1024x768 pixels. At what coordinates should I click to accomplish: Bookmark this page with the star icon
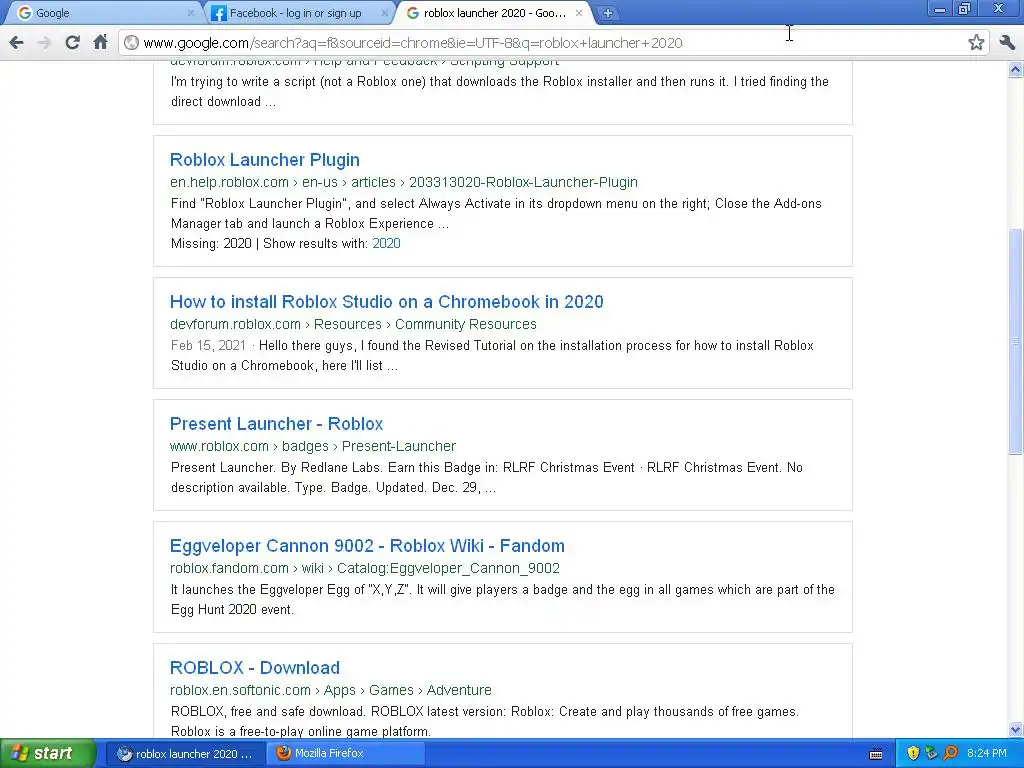click(x=976, y=43)
